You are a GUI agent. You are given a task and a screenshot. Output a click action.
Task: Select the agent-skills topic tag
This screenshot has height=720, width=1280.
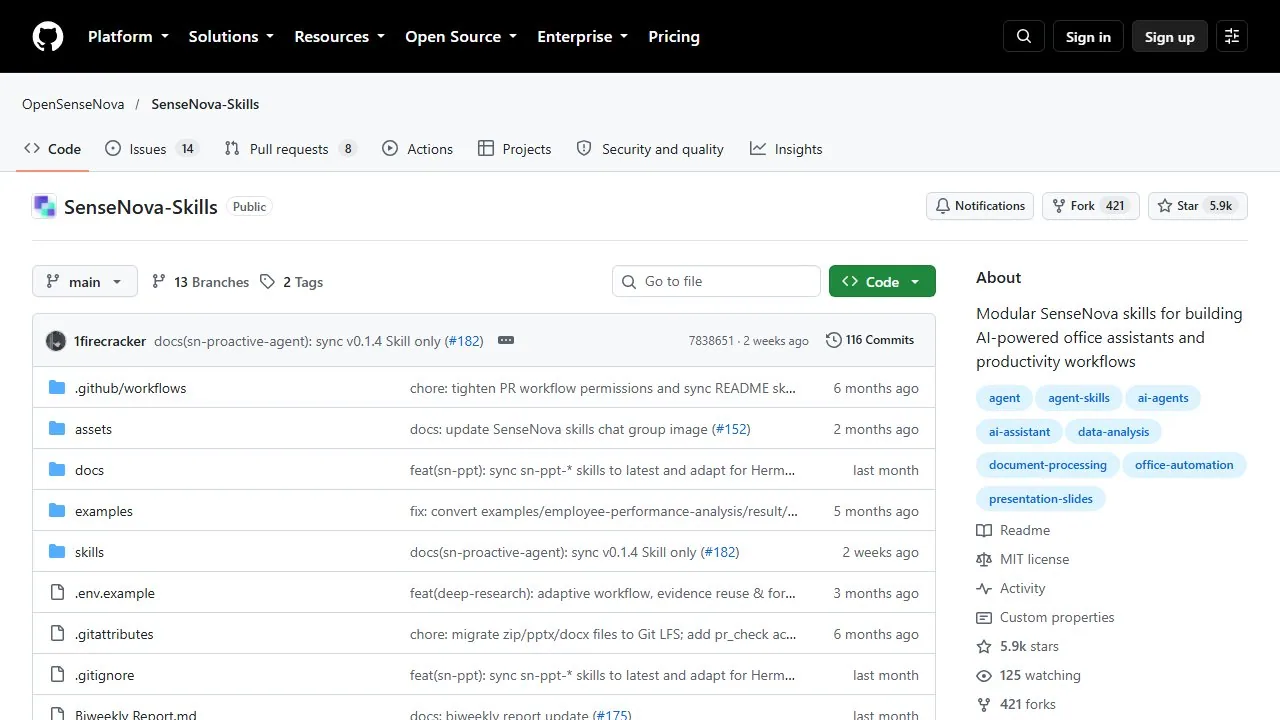coord(1079,398)
